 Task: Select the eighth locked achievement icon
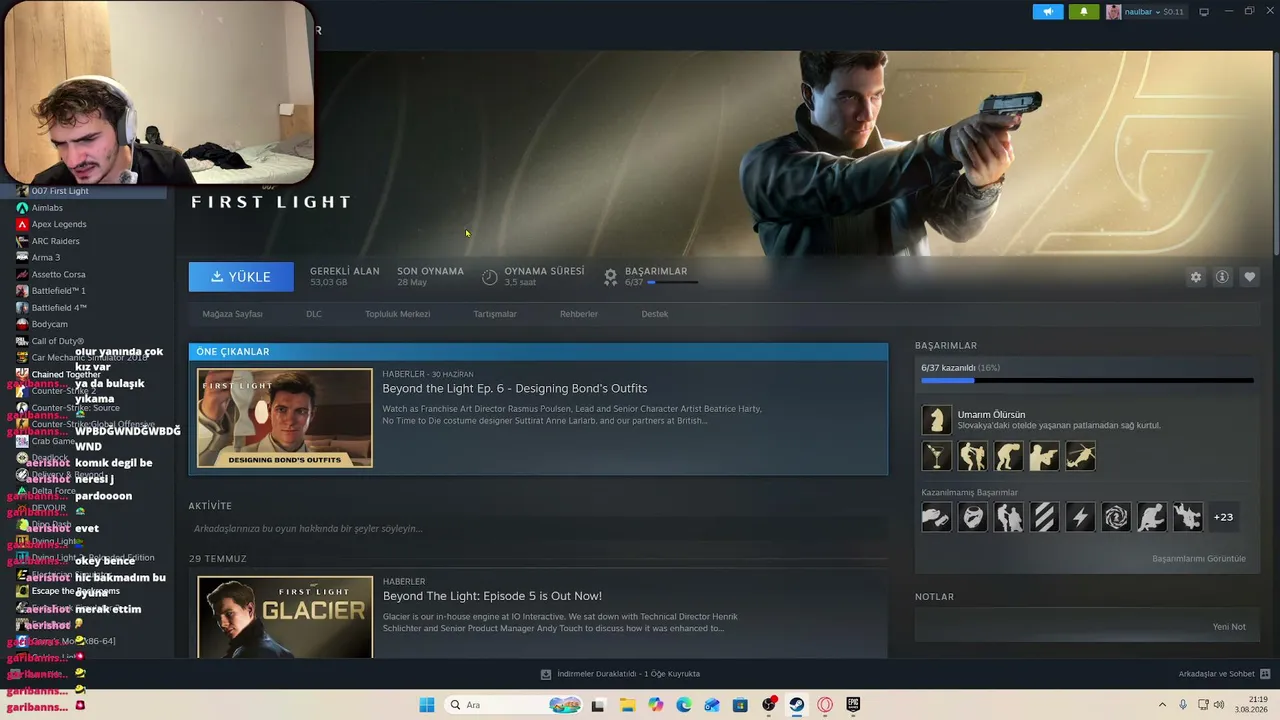click(1187, 517)
